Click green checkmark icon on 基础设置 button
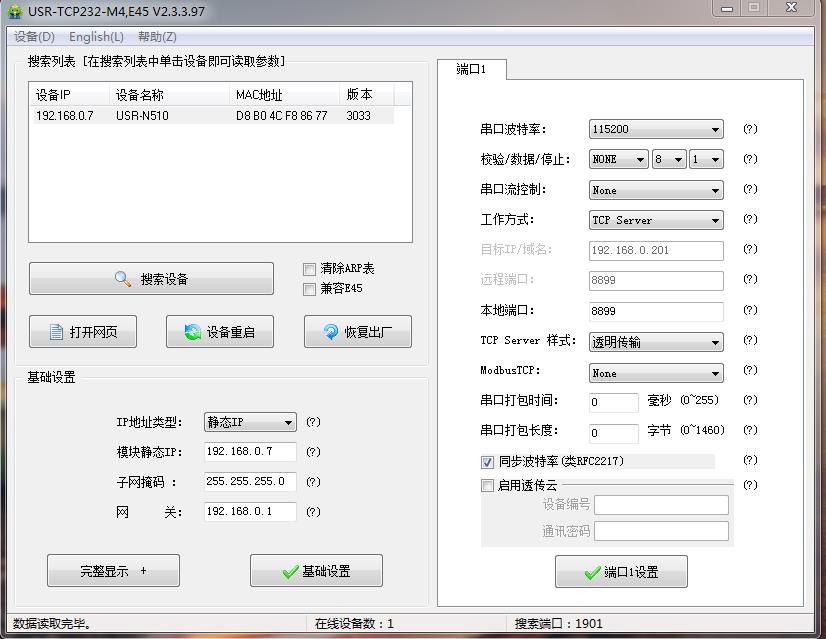 click(x=290, y=572)
